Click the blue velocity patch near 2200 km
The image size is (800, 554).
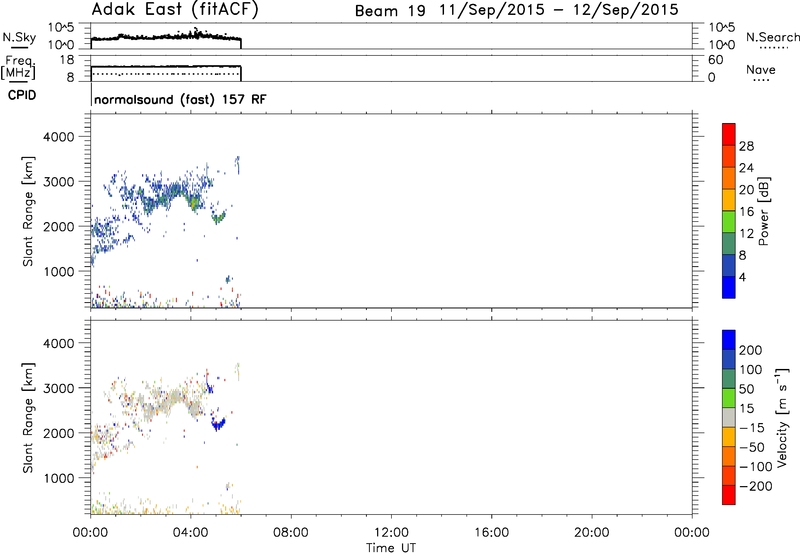coord(218,423)
